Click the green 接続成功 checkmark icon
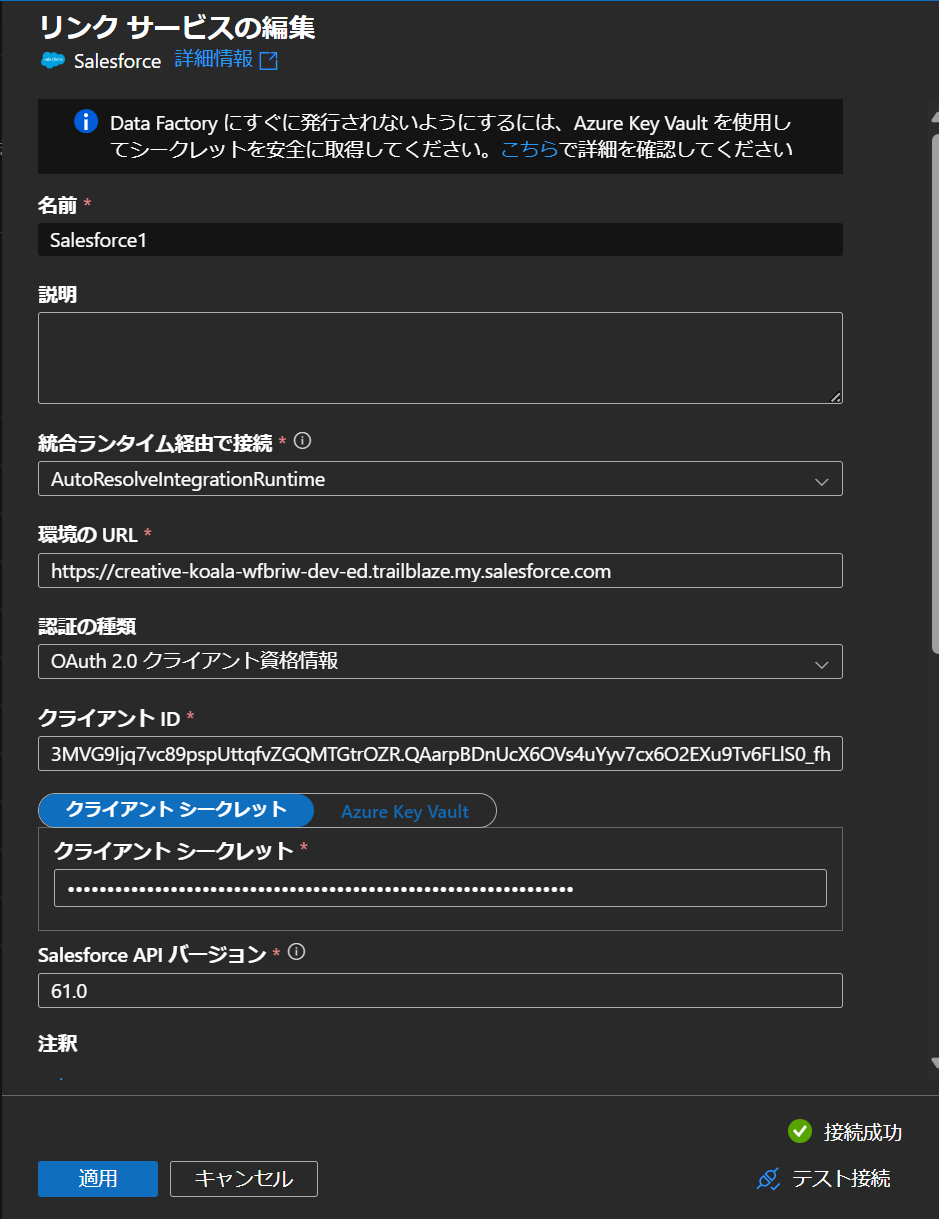939x1219 pixels. click(x=799, y=1131)
